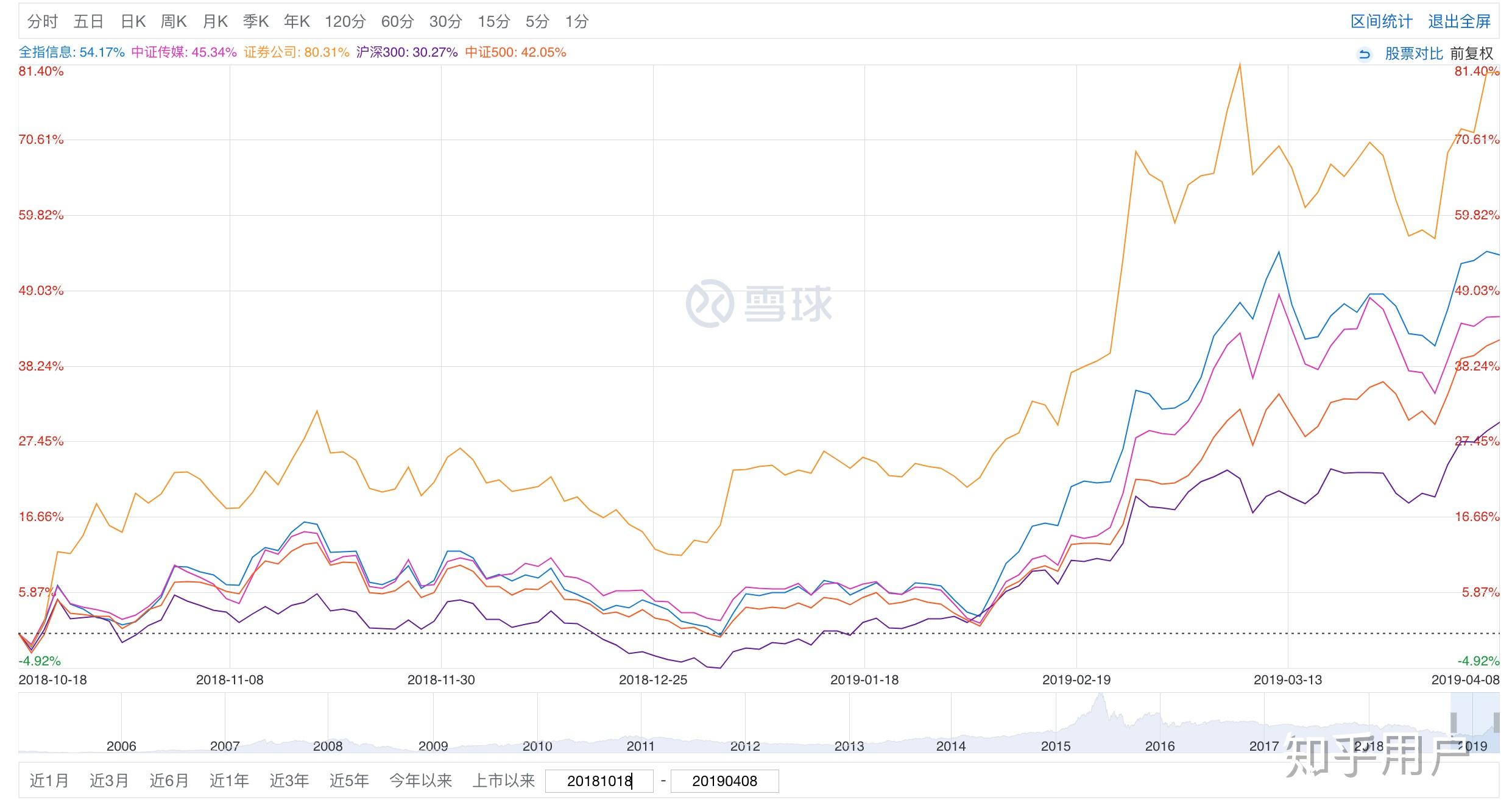Screen dimensions: 1512x808
Task: Pick the 5分 interval
Action: 537,22
